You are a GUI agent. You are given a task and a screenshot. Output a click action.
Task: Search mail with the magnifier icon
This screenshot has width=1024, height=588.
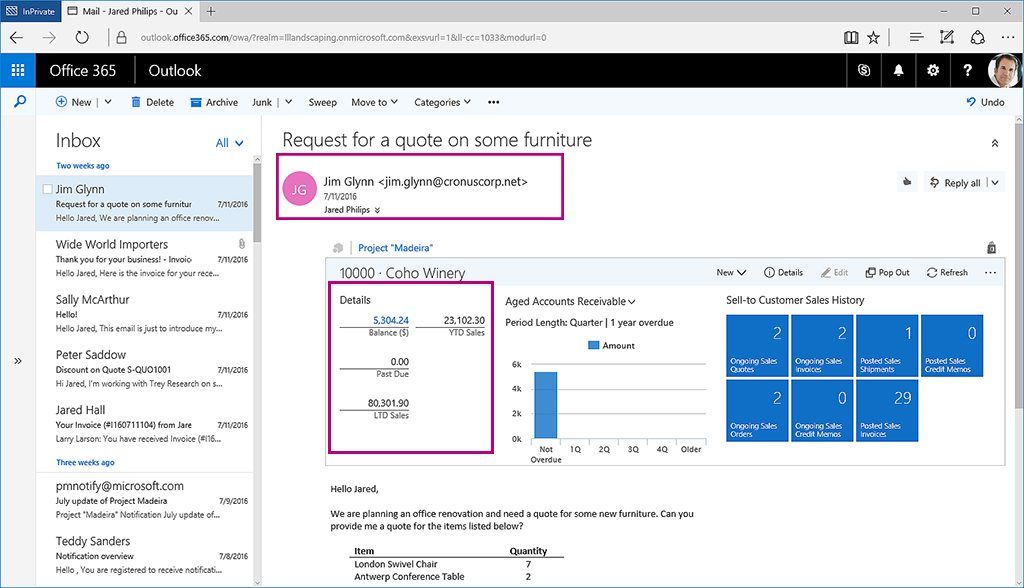pos(20,101)
